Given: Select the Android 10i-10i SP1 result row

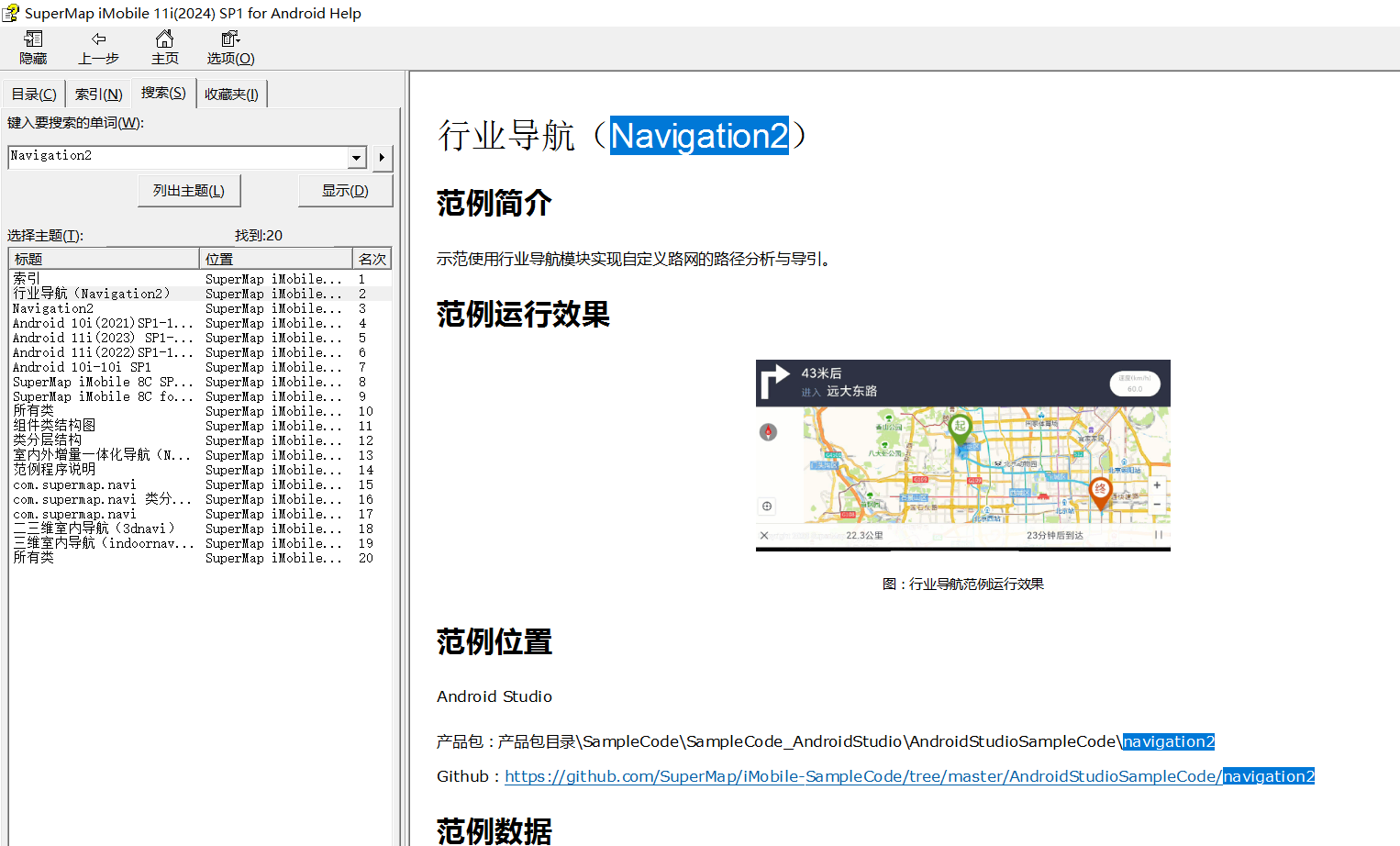Looking at the screenshot, I should (x=200, y=367).
